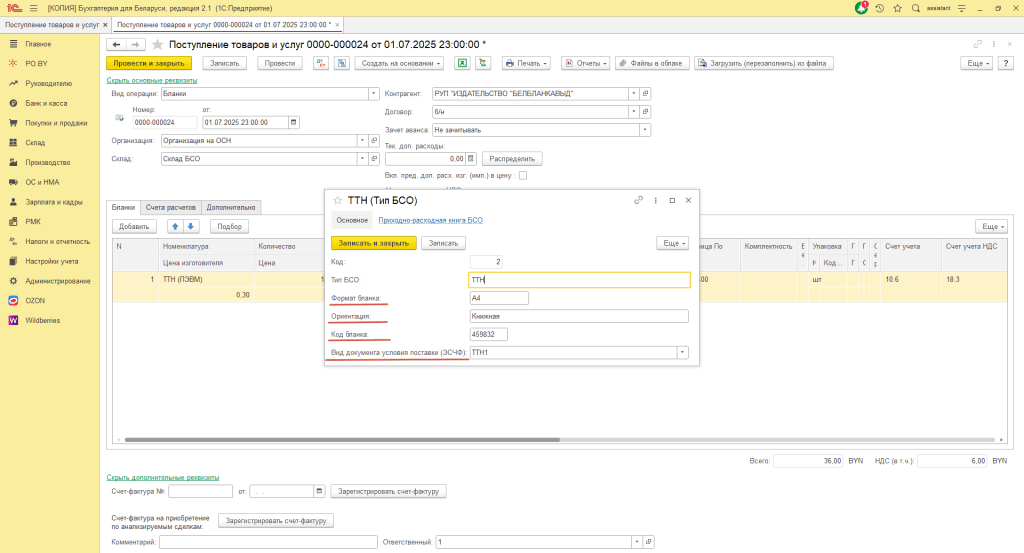The width and height of the screenshot is (1024, 553).
Task: Open calendar picker for document date
Action: point(294,122)
